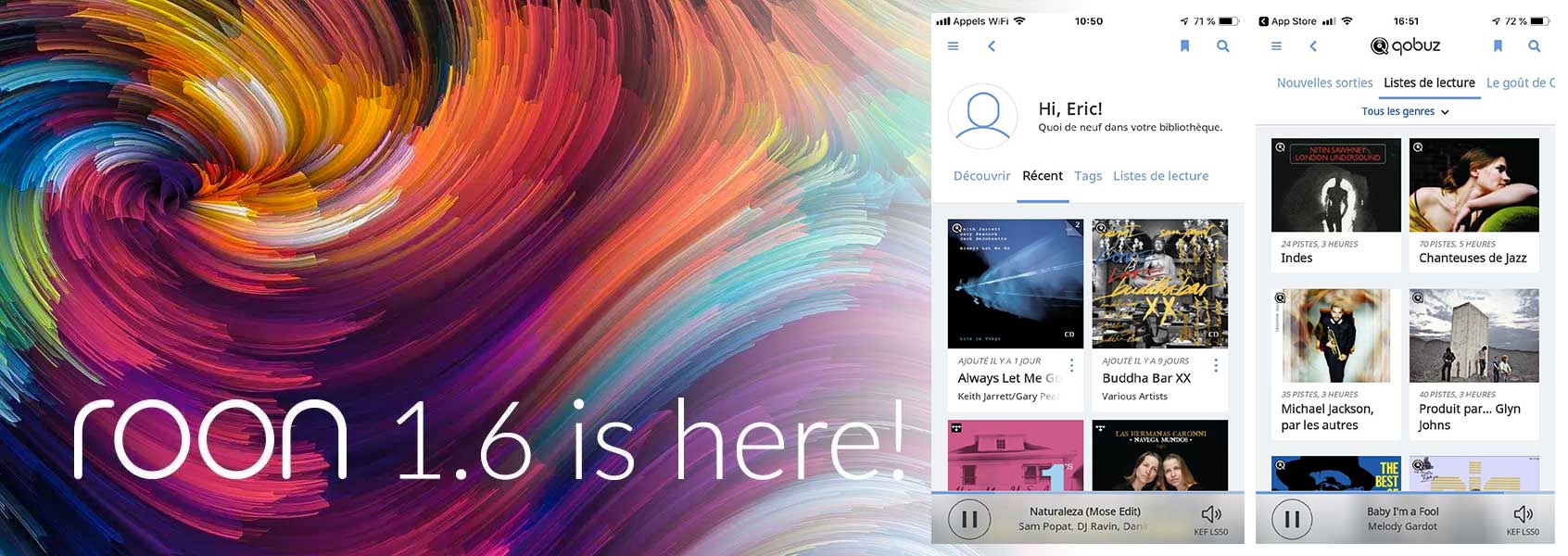This screenshot has width=1568, height=556.
Task: Pause Naturaleza (Mose Edit) playback
Action: click(969, 519)
